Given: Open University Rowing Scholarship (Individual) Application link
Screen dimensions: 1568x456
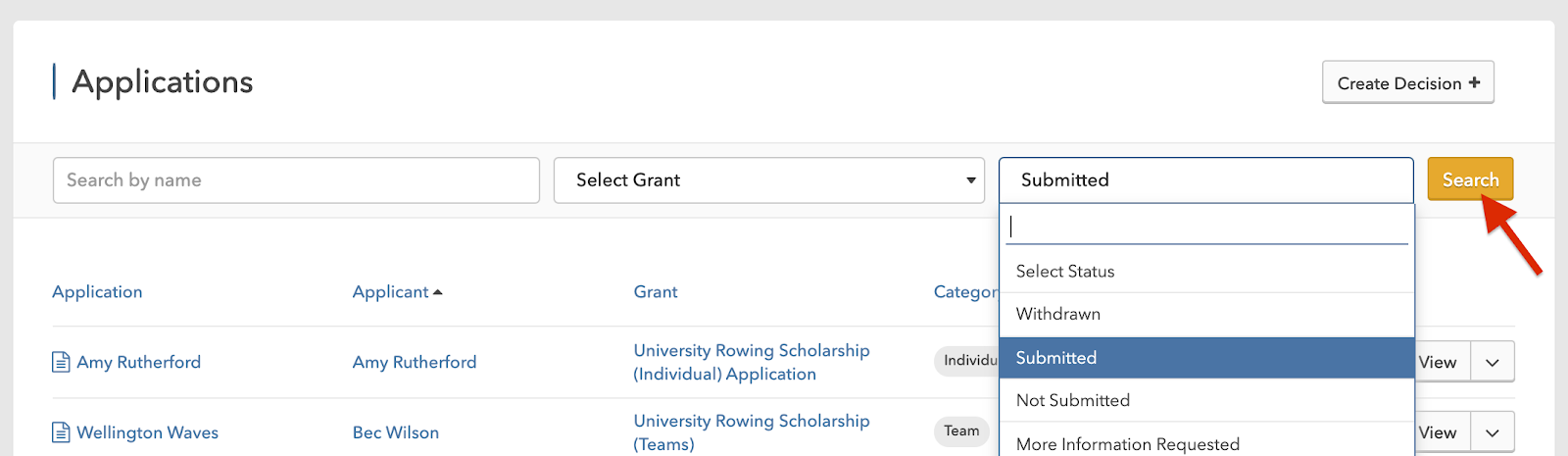Looking at the screenshot, I should tap(751, 363).
